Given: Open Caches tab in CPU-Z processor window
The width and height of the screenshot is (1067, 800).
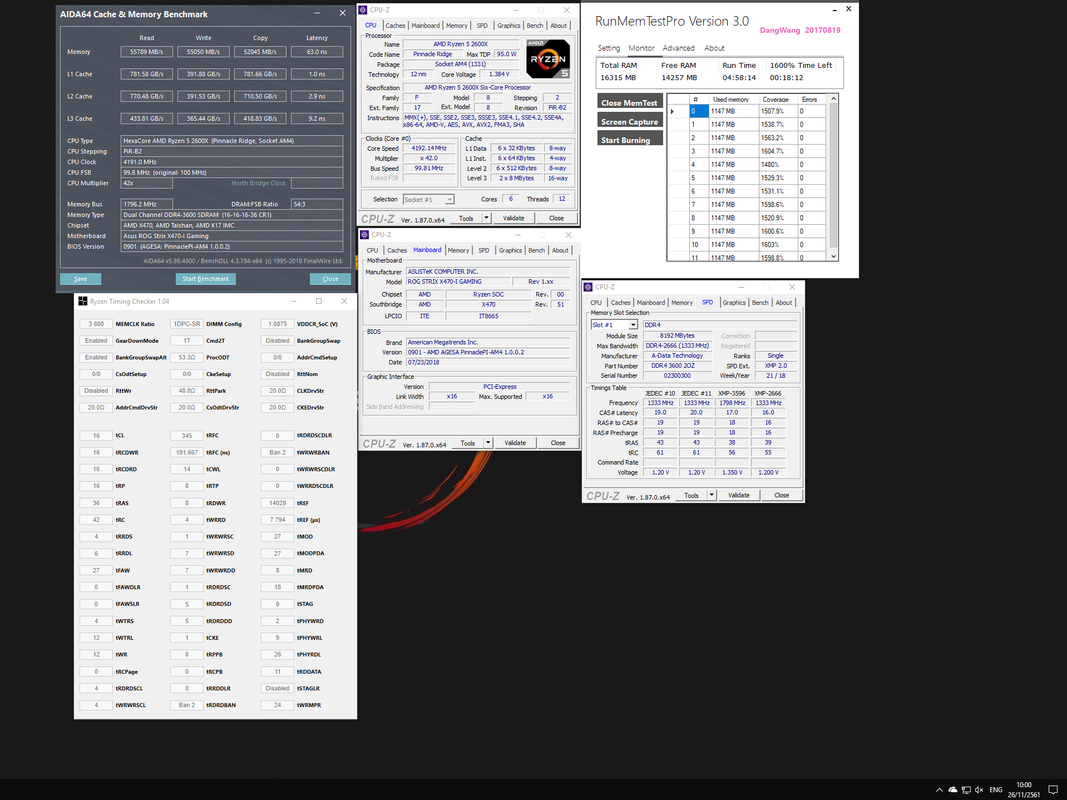Looking at the screenshot, I should 395,25.
